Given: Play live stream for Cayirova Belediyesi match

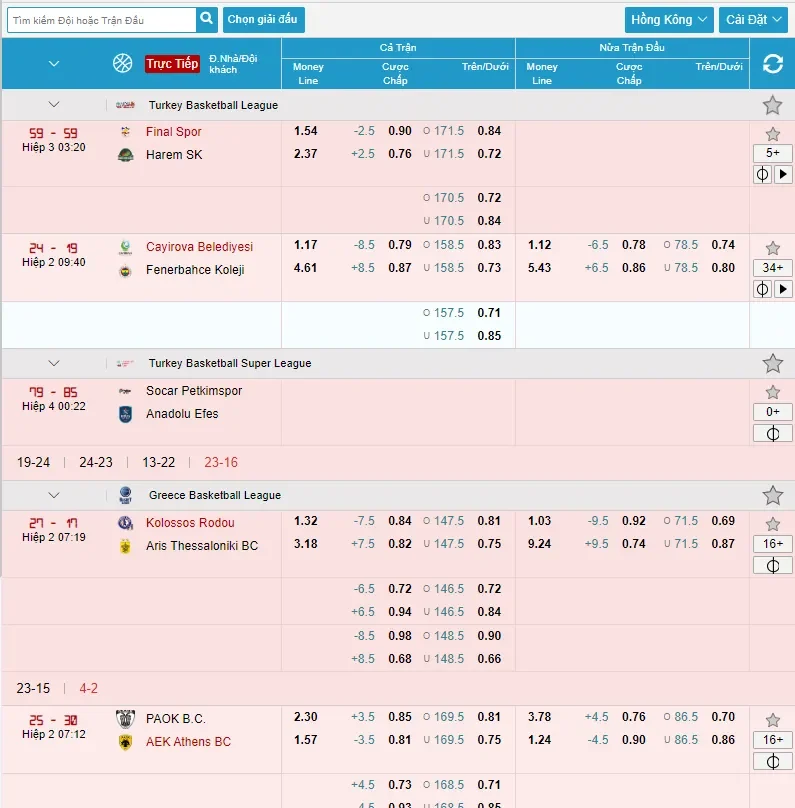Looking at the screenshot, I should point(783,289).
